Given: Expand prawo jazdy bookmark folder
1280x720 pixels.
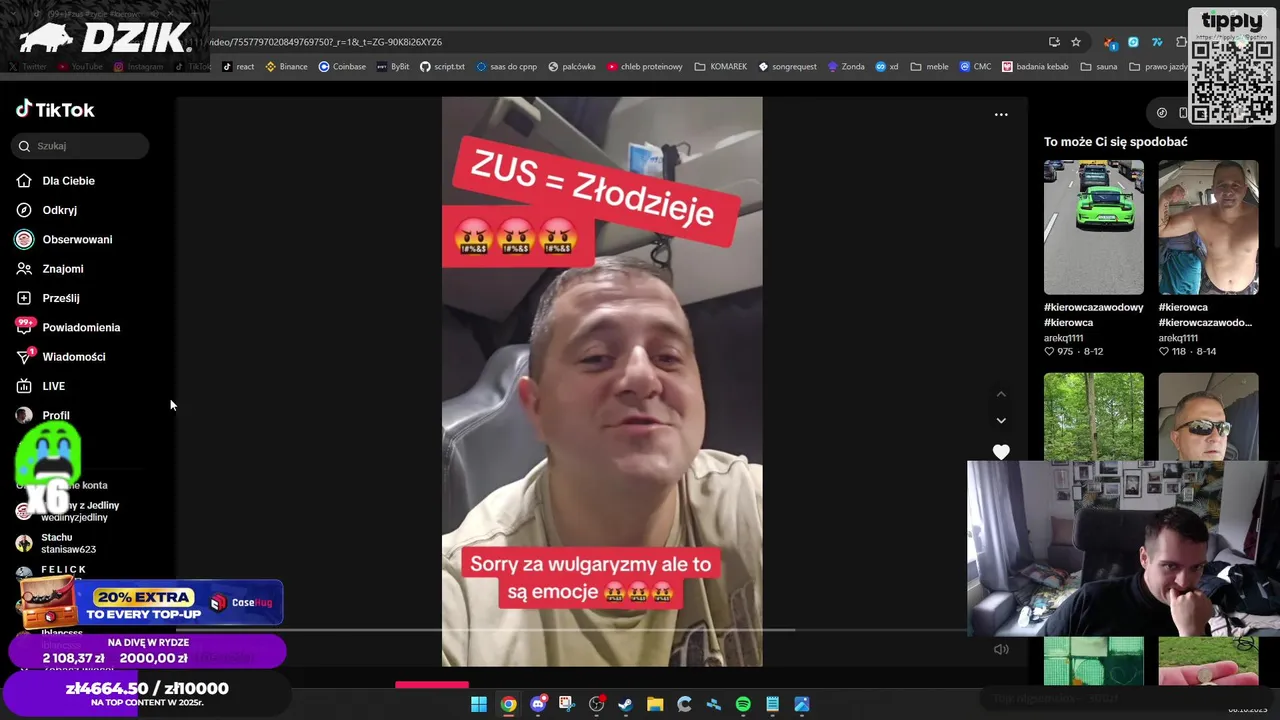Looking at the screenshot, I should pyautogui.click(x=1160, y=67).
